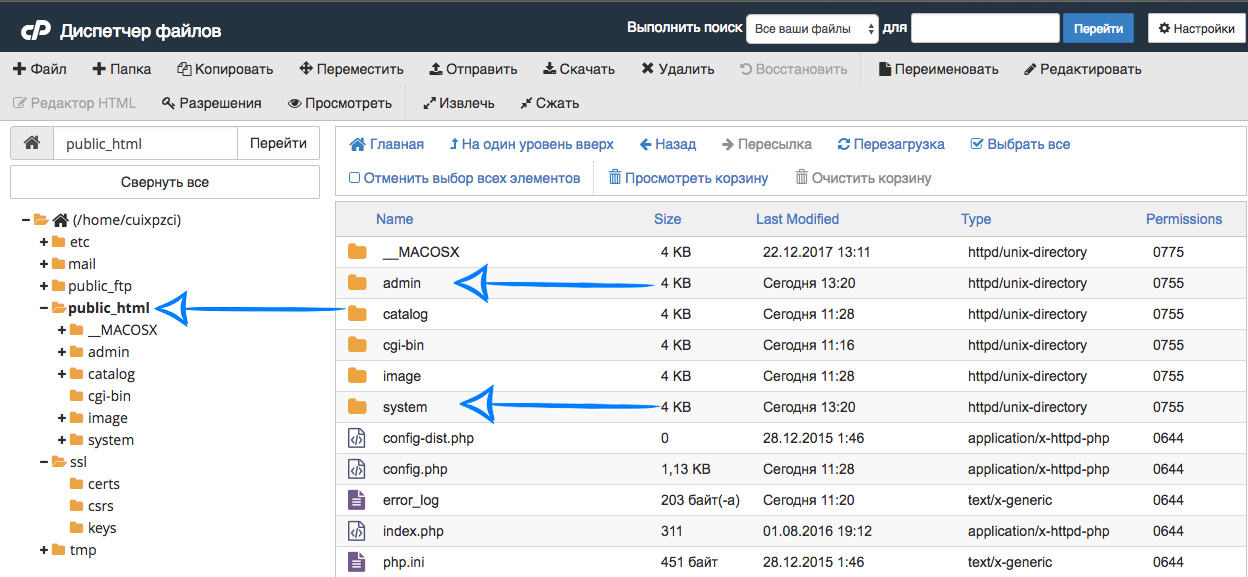Select the Копировать (Copy) toolbar icon
The image size is (1248, 577).
coord(224,69)
